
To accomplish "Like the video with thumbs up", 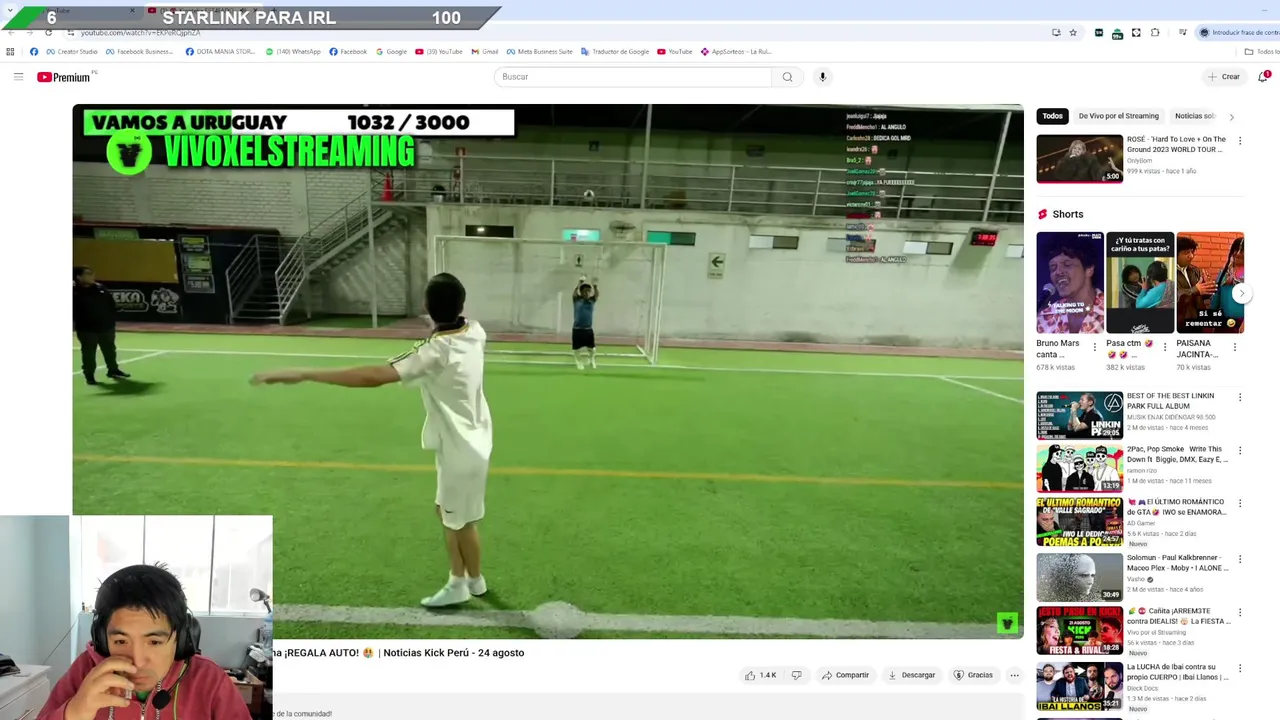I will (761, 675).
